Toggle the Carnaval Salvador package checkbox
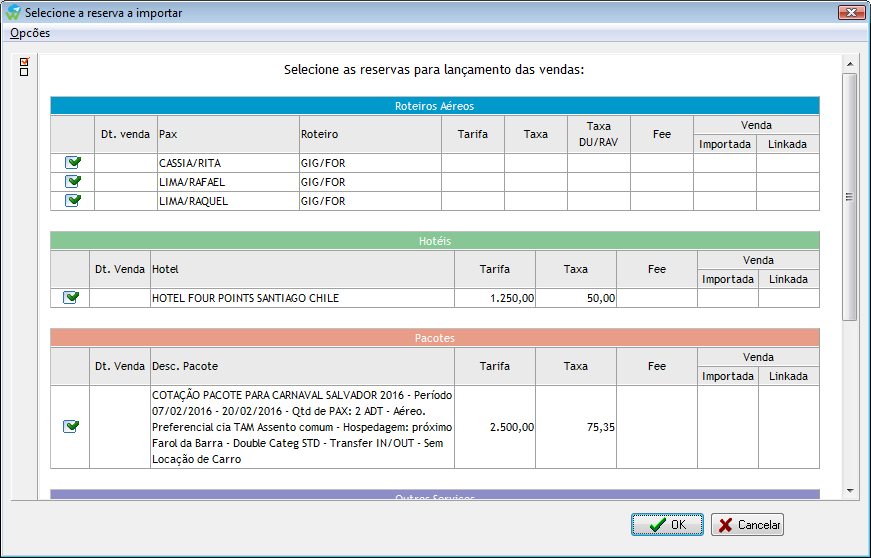The width and height of the screenshot is (871, 558). 71,426
